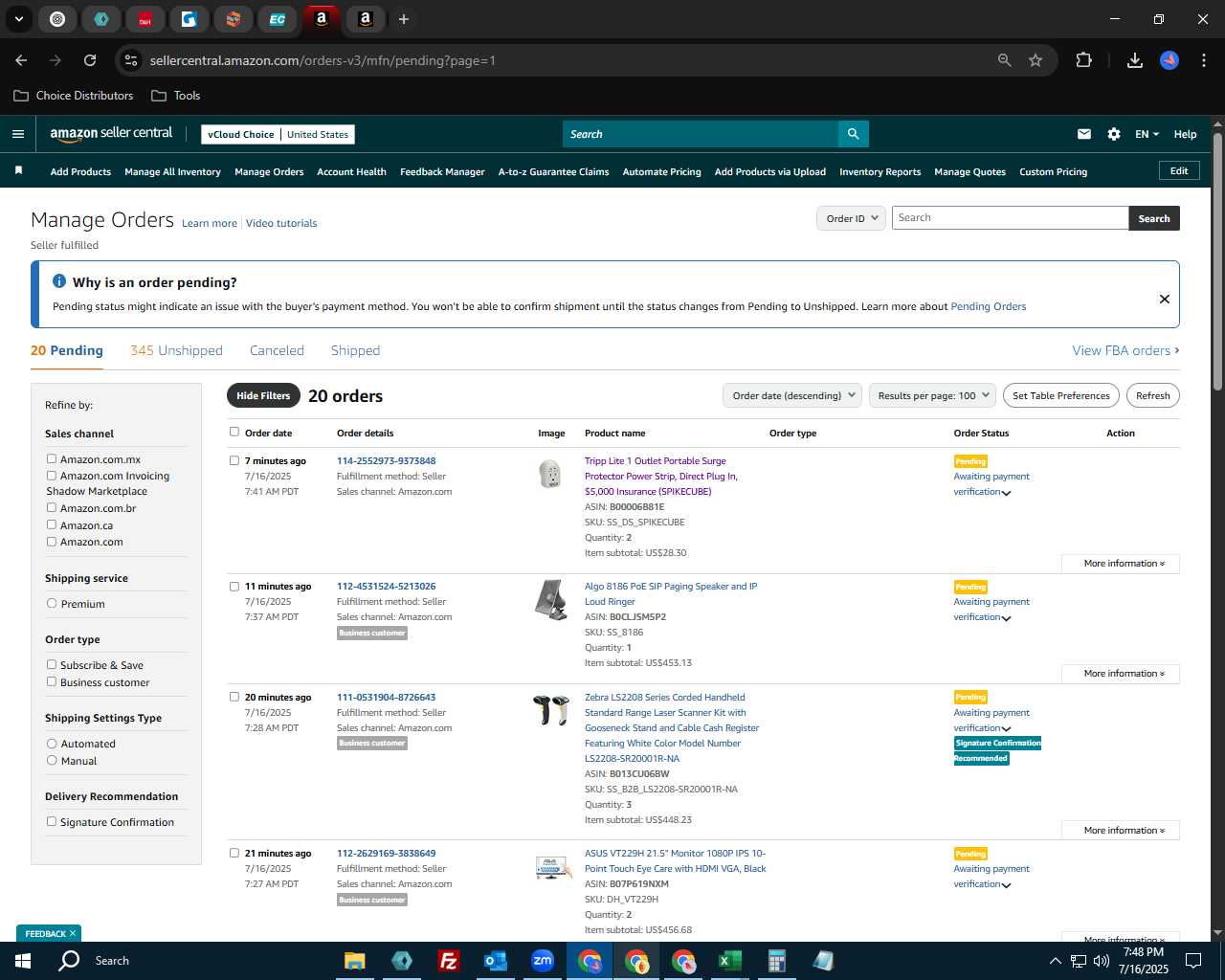Check the Amazon.com Invoicing Shadow Marketplace filter
The image size is (1225, 980).
(x=52, y=475)
